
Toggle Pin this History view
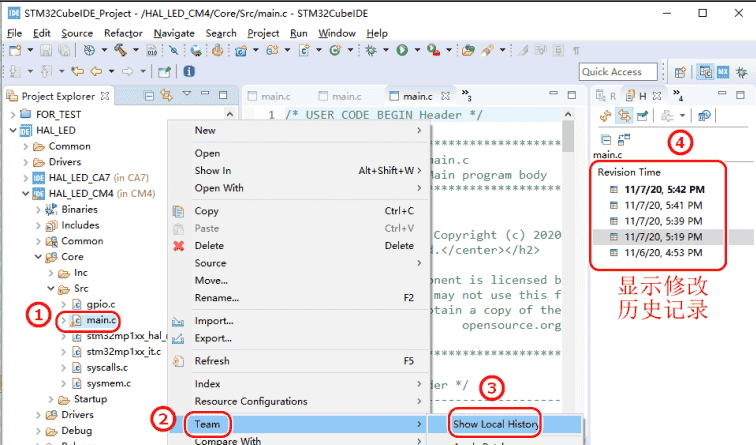(x=639, y=117)
